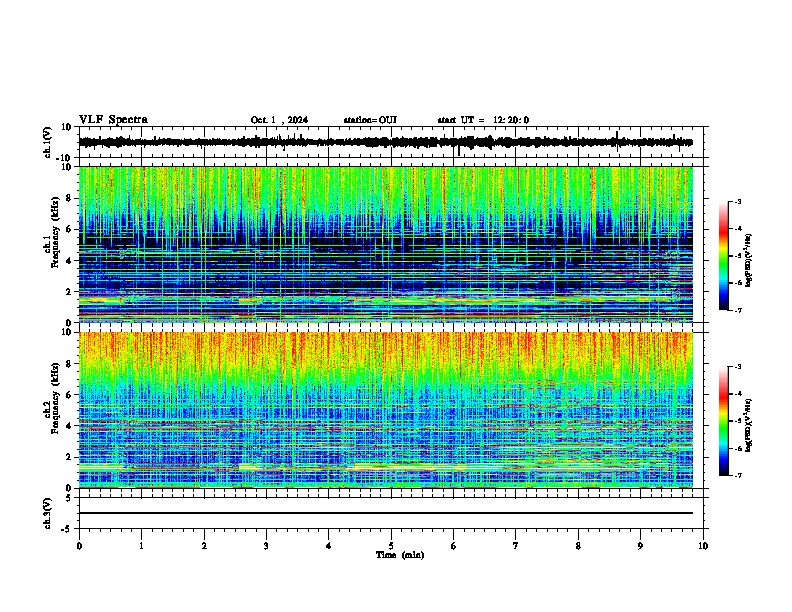Click the "-3" label on ch.2 color scale
Screen dimensions: 792x612
pos(738,367)
